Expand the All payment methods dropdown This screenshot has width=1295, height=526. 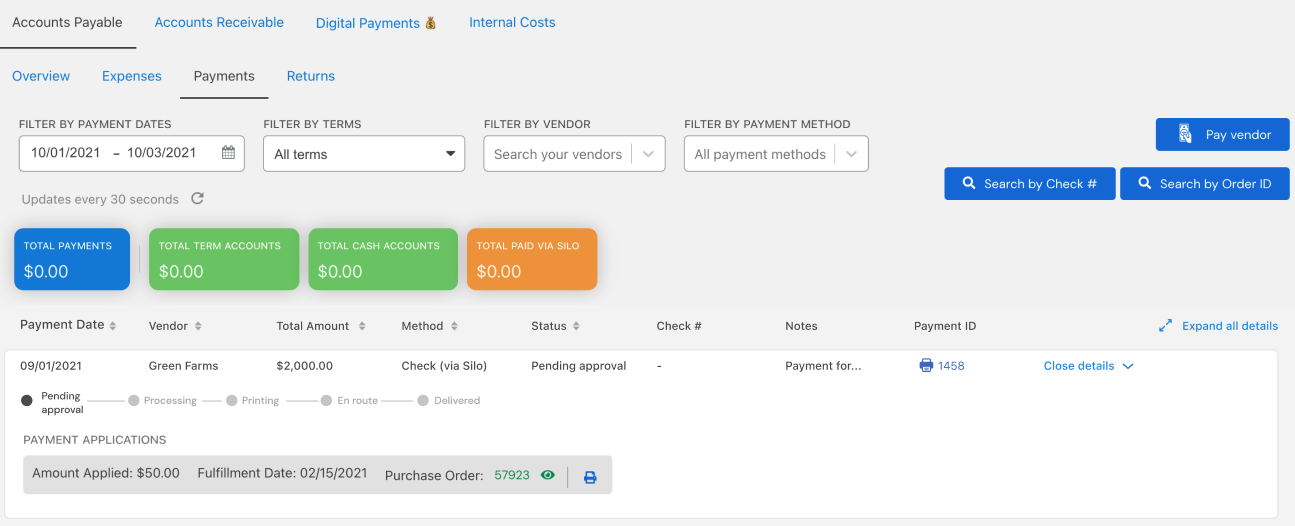pyautogui.click(x=776, y=154)
